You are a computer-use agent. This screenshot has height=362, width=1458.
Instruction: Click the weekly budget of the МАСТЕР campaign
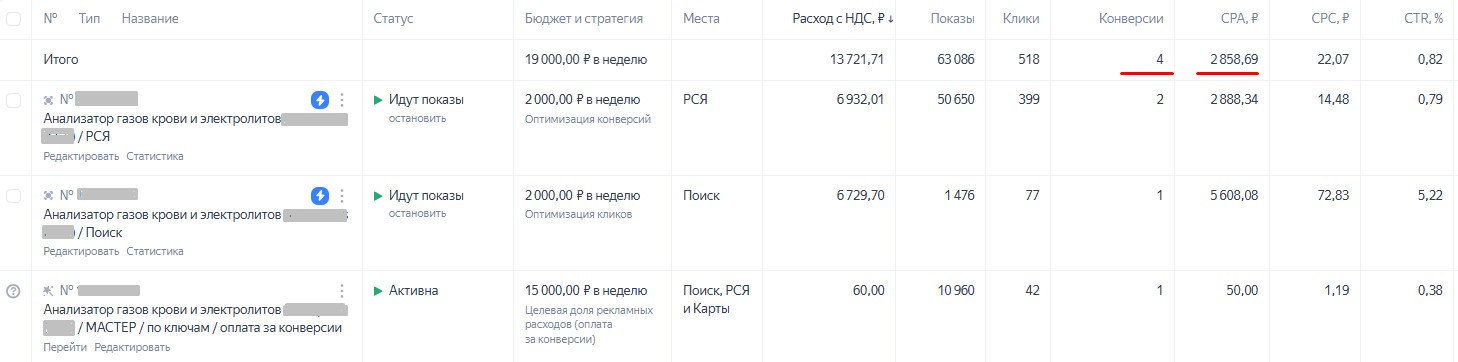click(x=586, y=291)
